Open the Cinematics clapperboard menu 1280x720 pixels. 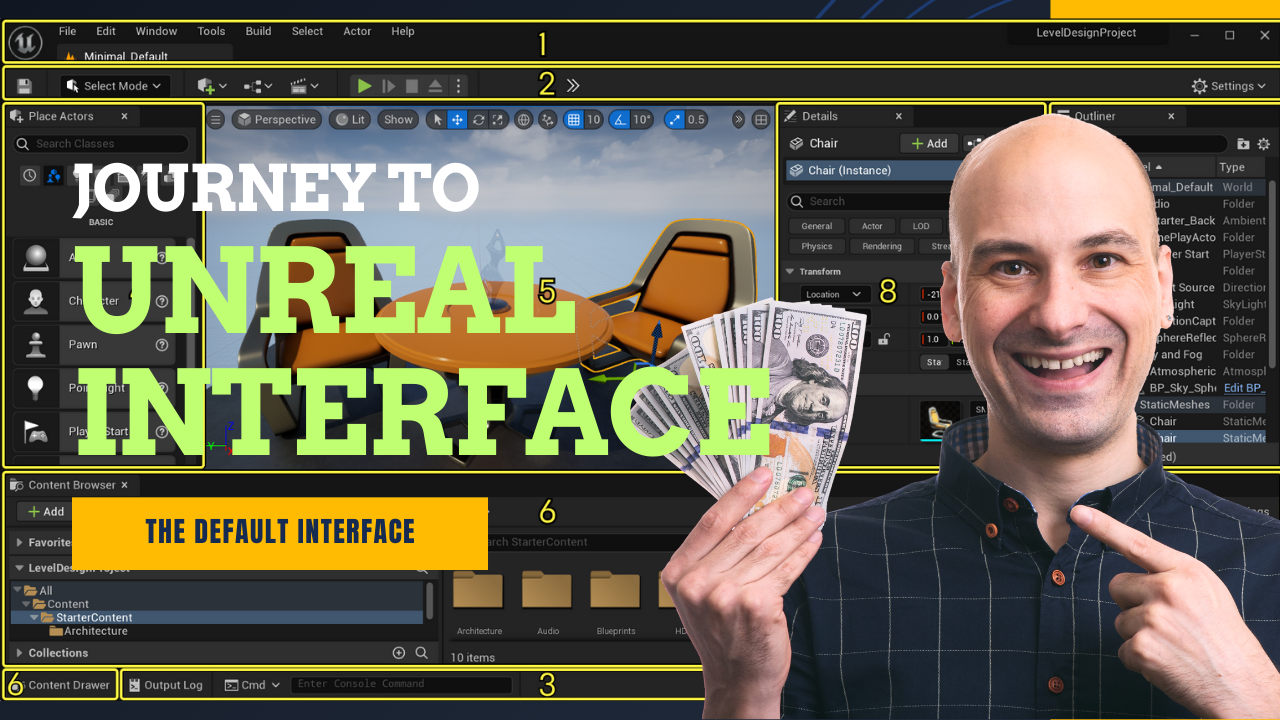[x=304, y=86]
